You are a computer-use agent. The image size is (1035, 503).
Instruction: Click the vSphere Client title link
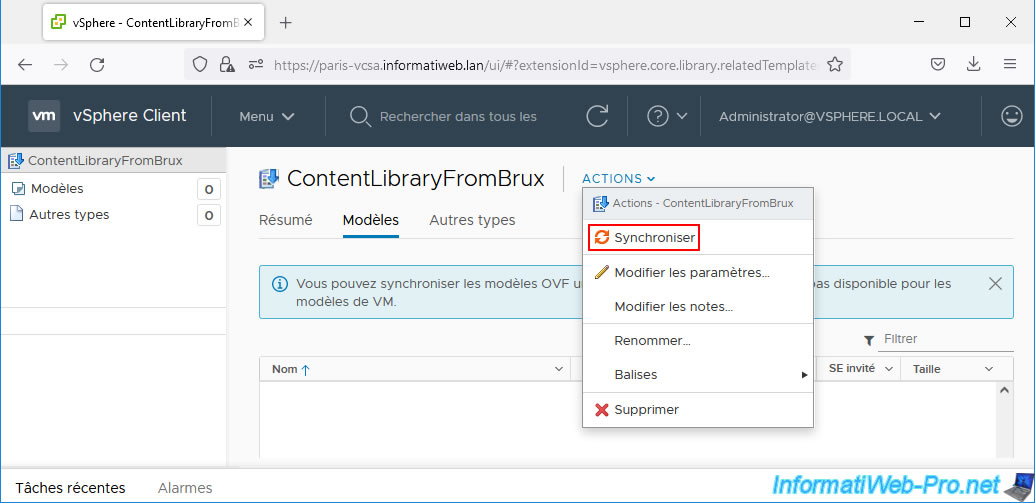(130, 116)
